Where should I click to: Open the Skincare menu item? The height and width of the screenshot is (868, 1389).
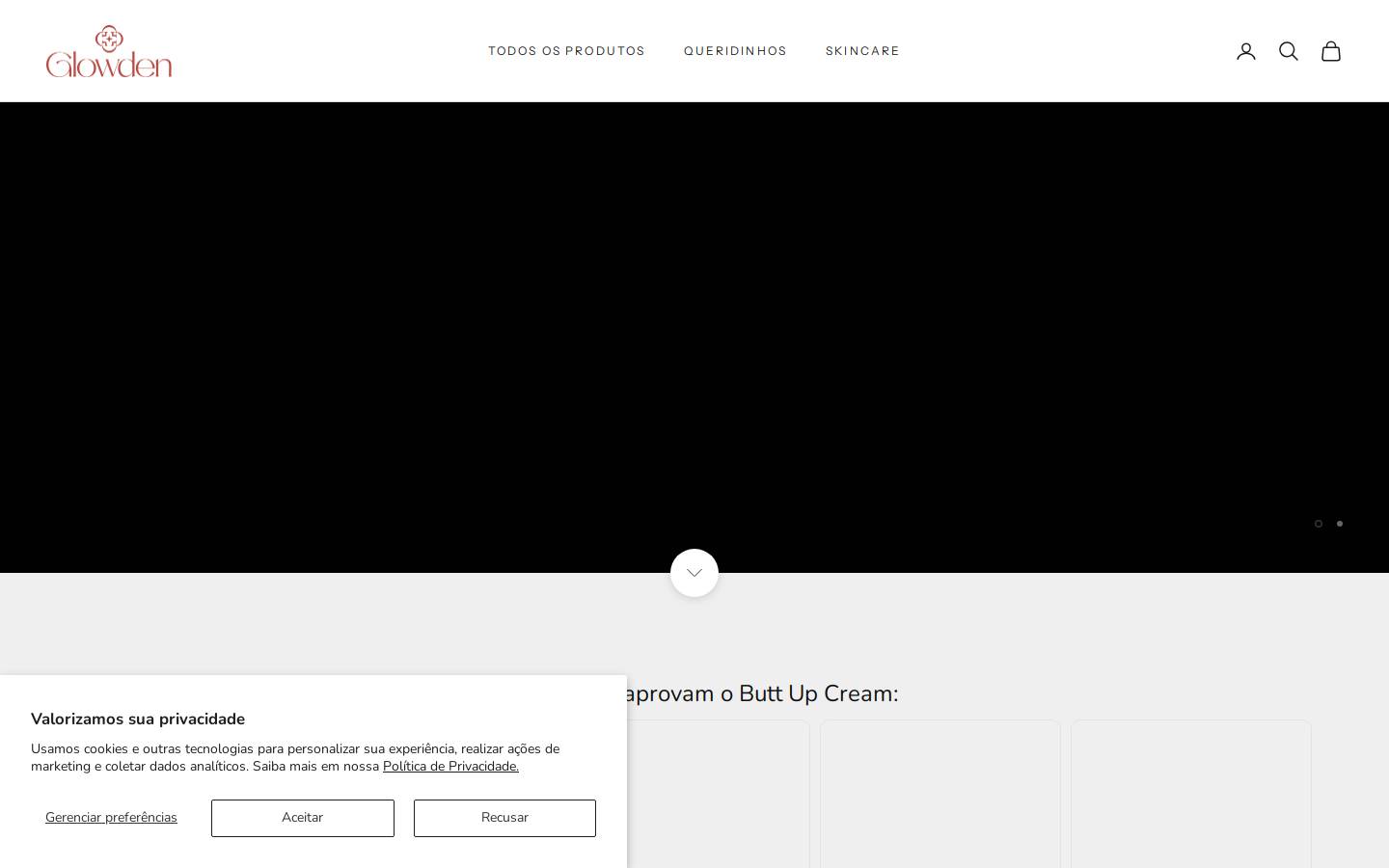862,51
